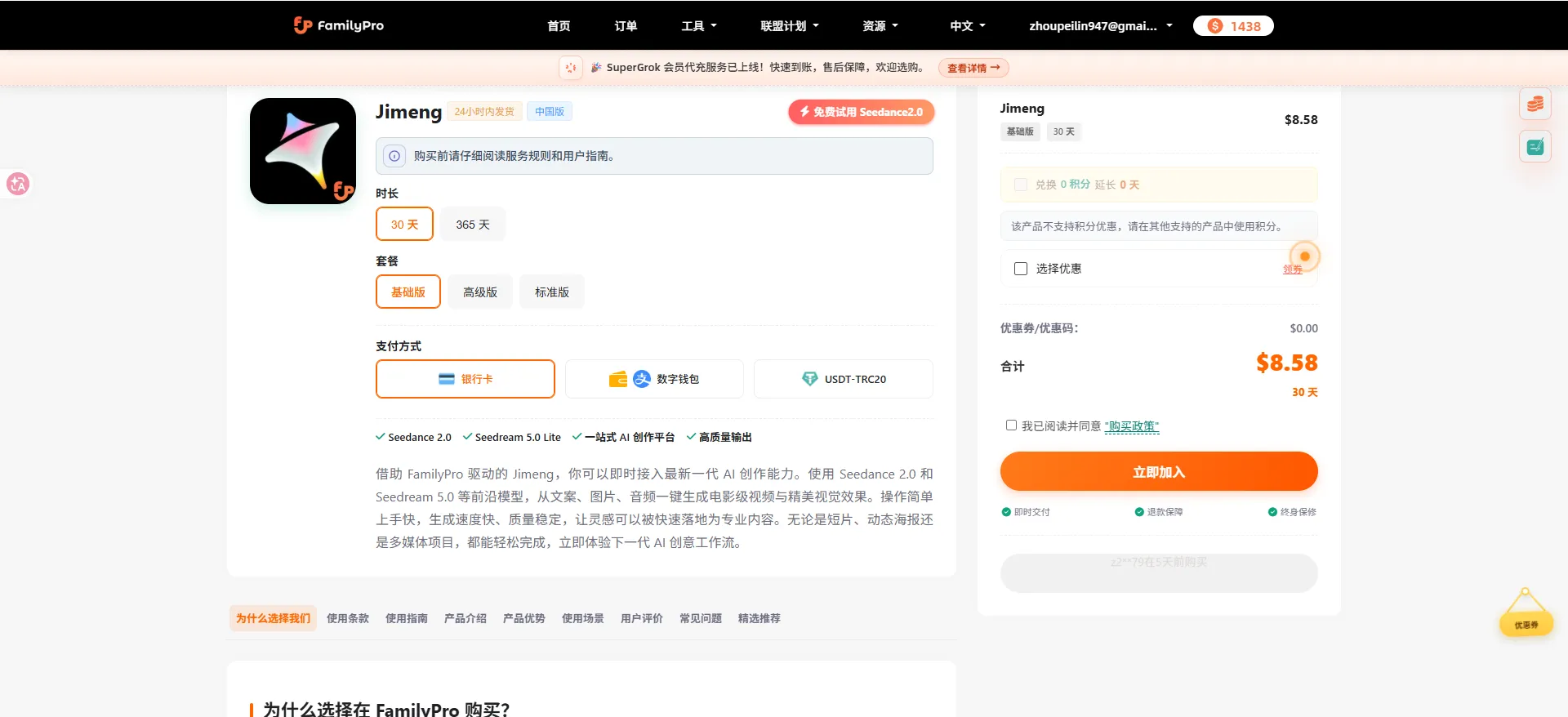Choose the digital wallet payment option

click(x=654, y=379)
